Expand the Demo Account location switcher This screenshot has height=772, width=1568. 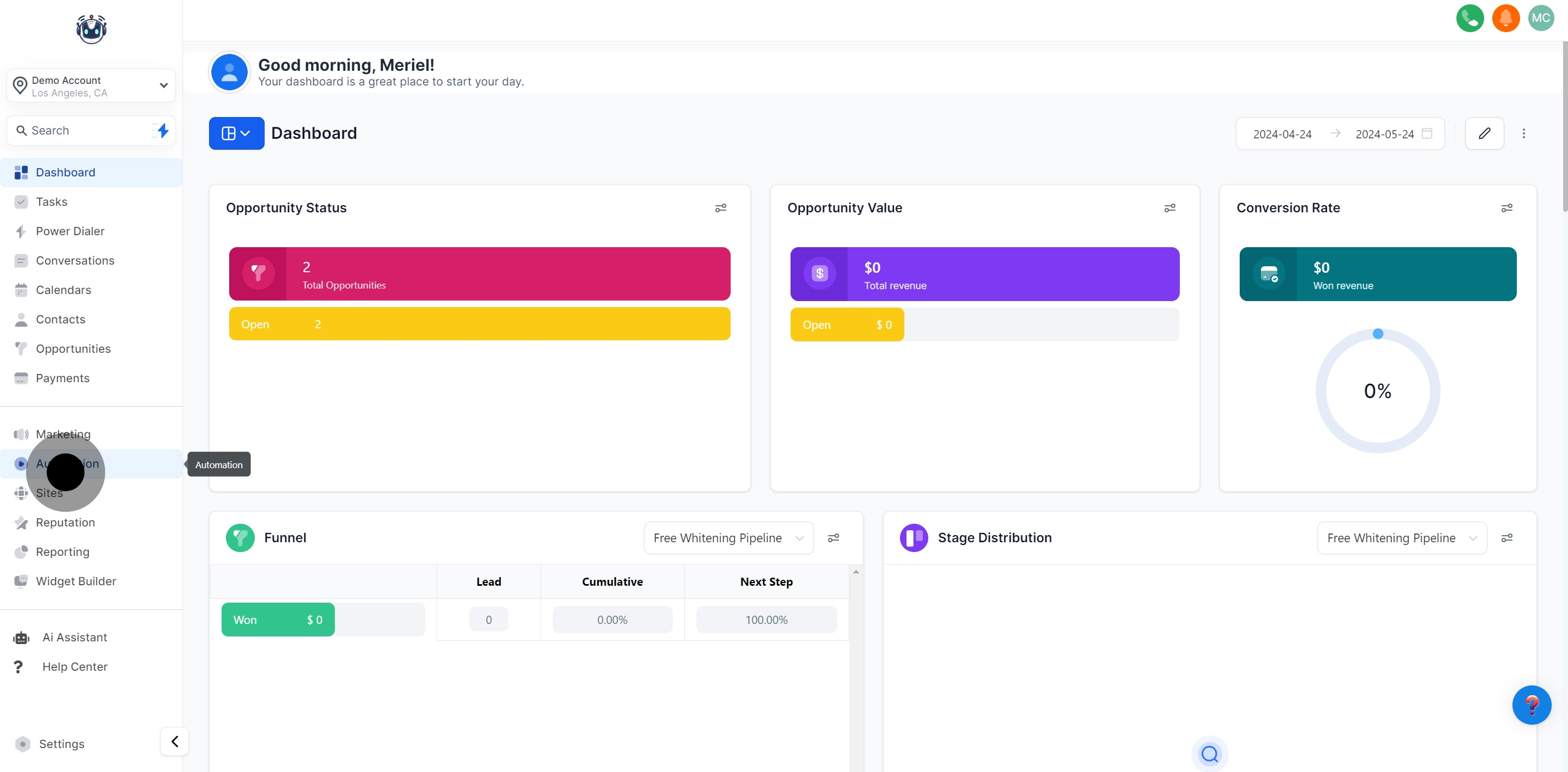(91, 86)
